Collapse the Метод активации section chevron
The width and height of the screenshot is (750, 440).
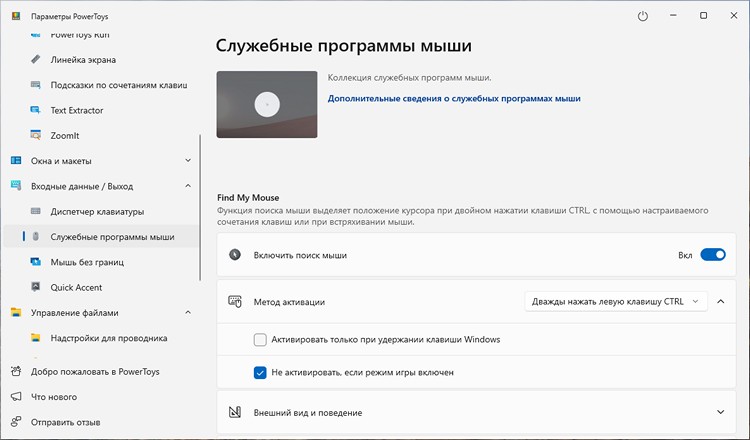(721, 302)
